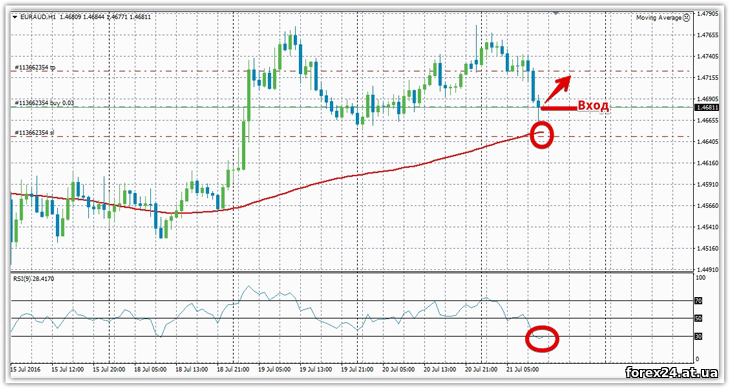
Task: Click the current price label 1.46811
Action: 707,107
